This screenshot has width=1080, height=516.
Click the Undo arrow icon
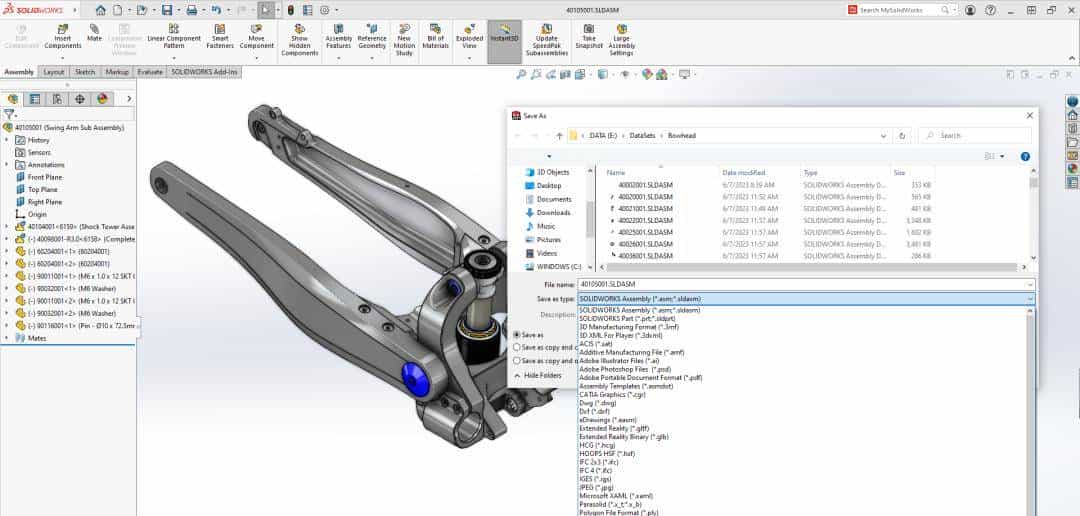pos(216,10)
